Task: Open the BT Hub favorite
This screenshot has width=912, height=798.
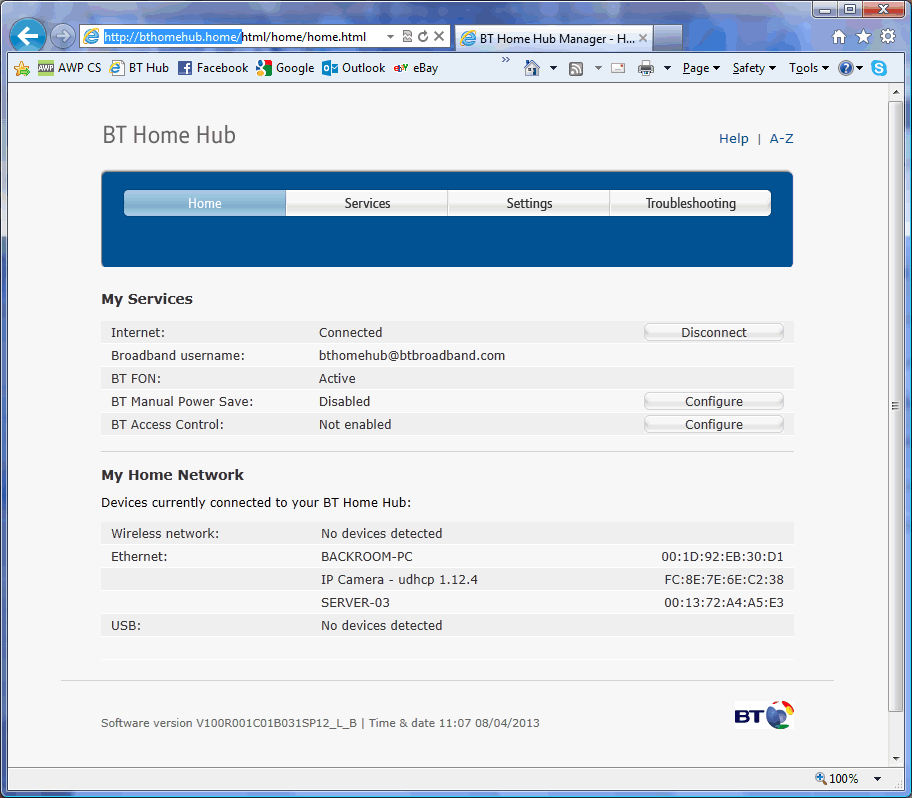Action: [x=140, y=68]
